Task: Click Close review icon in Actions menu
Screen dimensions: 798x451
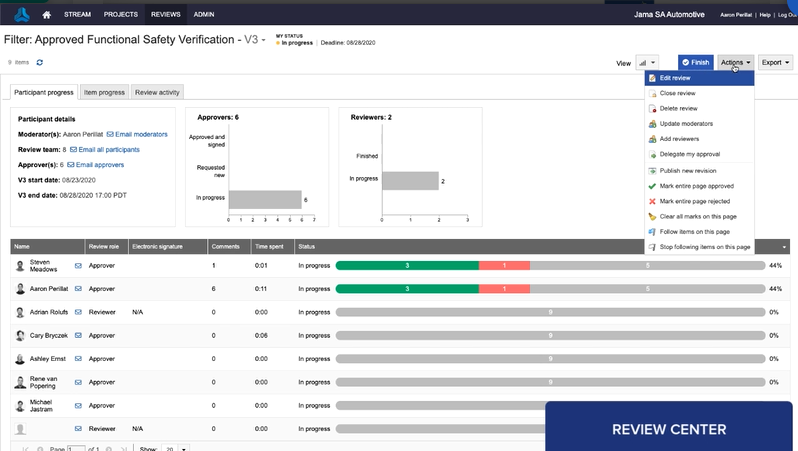Action: click(x=652, y=94)
